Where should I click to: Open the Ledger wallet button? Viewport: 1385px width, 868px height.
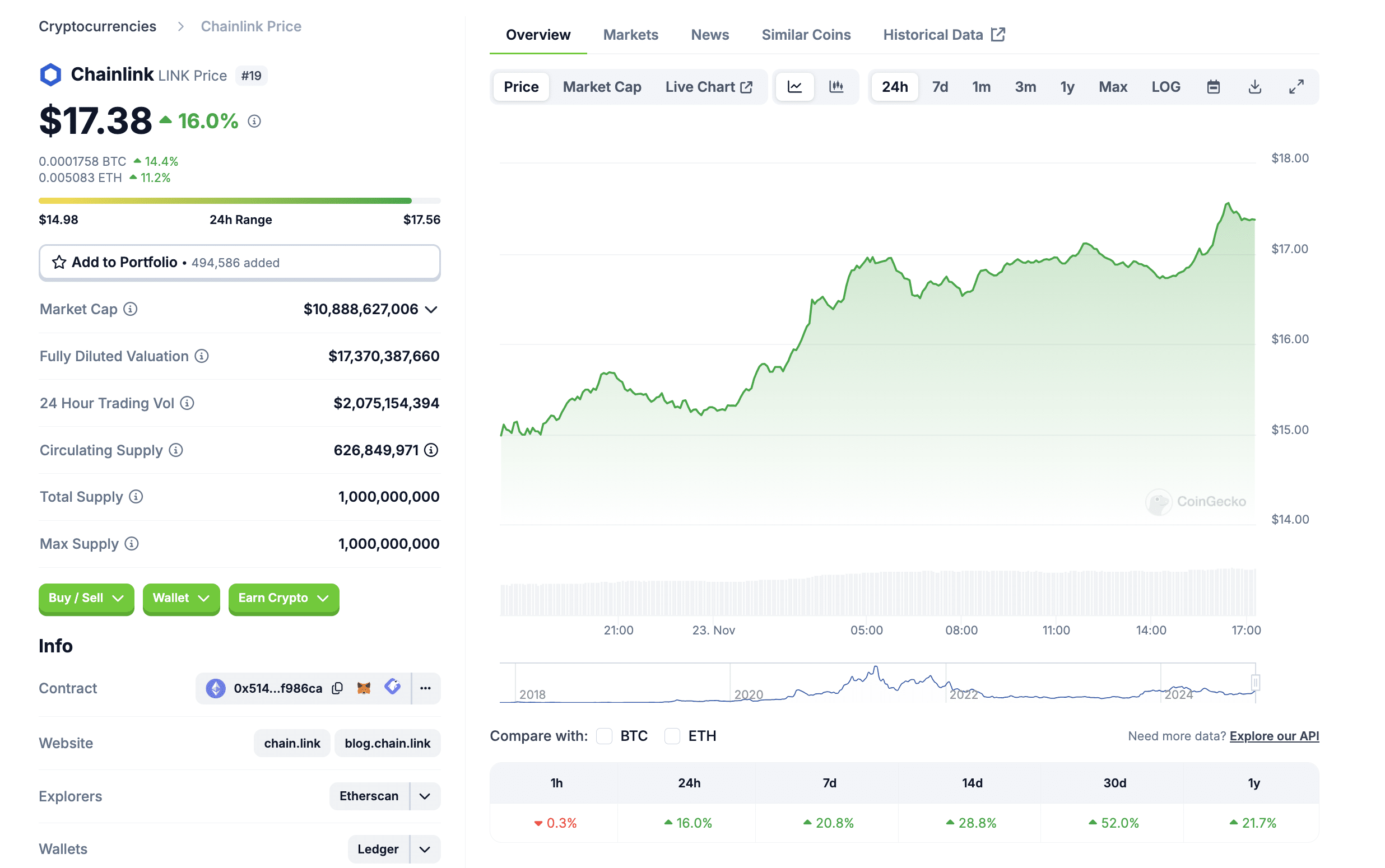(x=378, y=849)
